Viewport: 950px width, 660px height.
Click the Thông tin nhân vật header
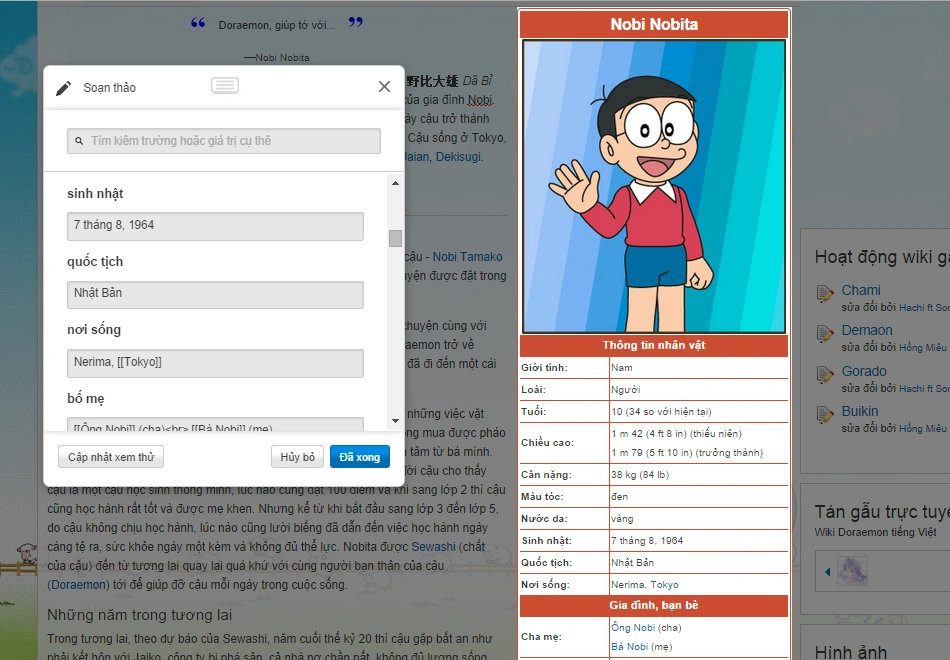click(654, 345)
